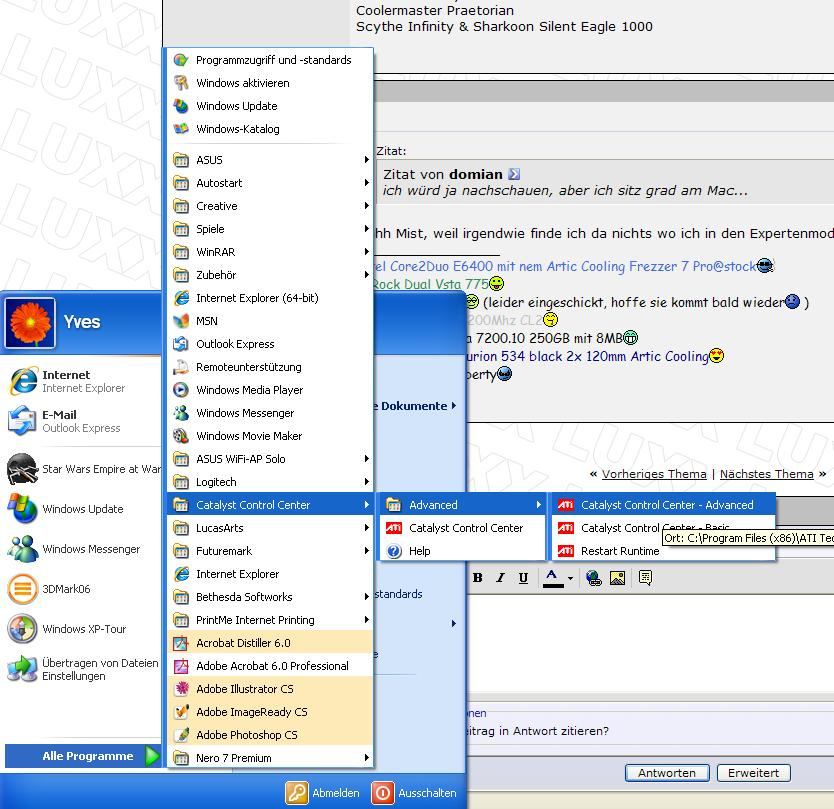This screenshot has height=809, width=834.
Task: Follow the Vorheriges Thema link
Action: tap(654, 474)
